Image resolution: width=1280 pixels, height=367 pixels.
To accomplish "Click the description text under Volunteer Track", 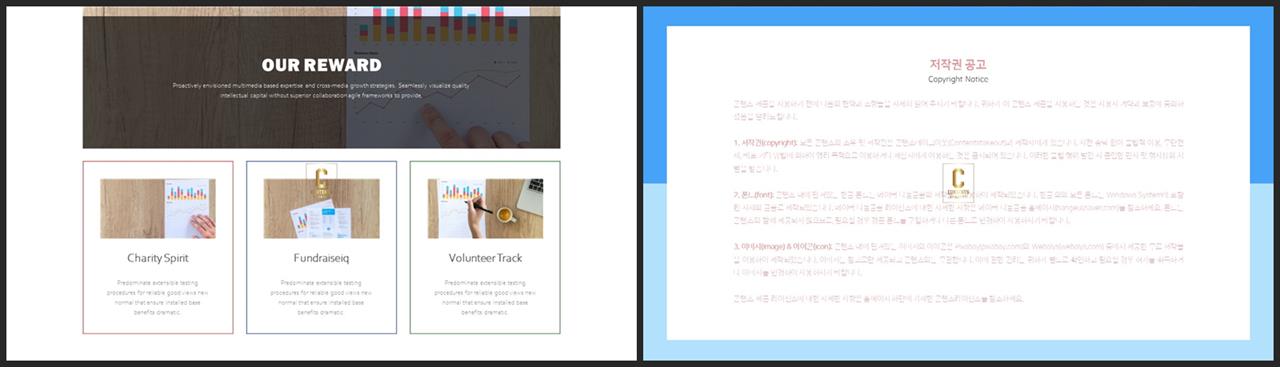I will (485, 297).
